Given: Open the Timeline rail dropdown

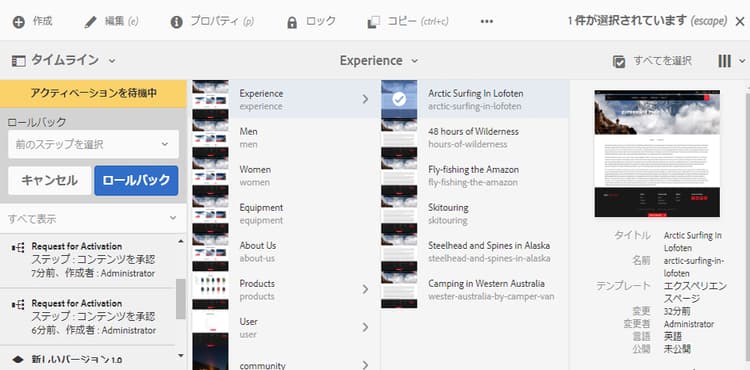Looking at the screenshot, I should point(112,61).
